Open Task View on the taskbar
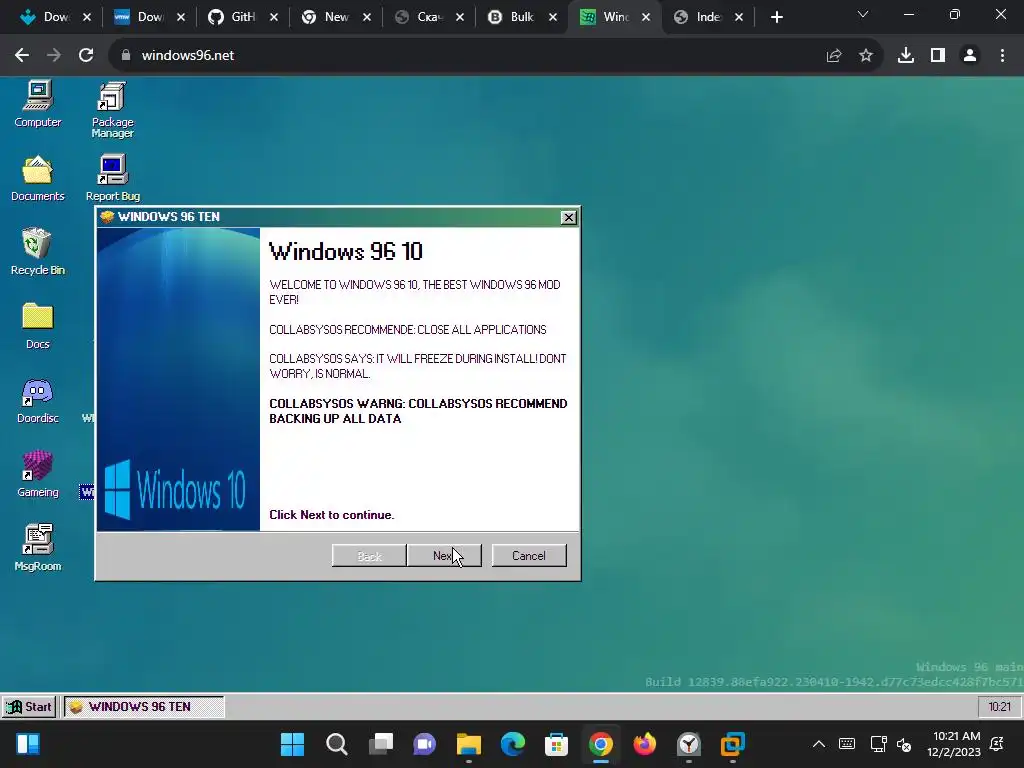Screen dimensions: 1024x768 coord(381,744)
